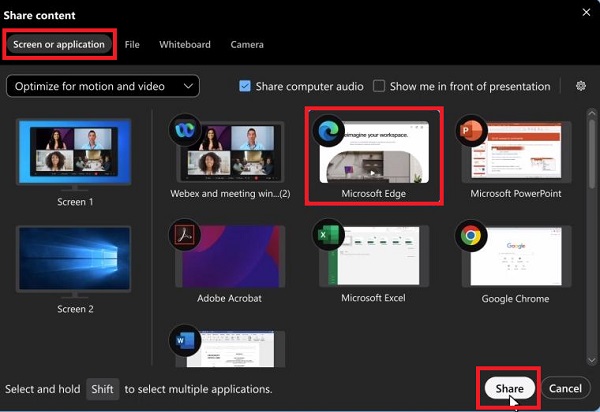Select the Google Chrome window thumbnail

coord(517,256)
